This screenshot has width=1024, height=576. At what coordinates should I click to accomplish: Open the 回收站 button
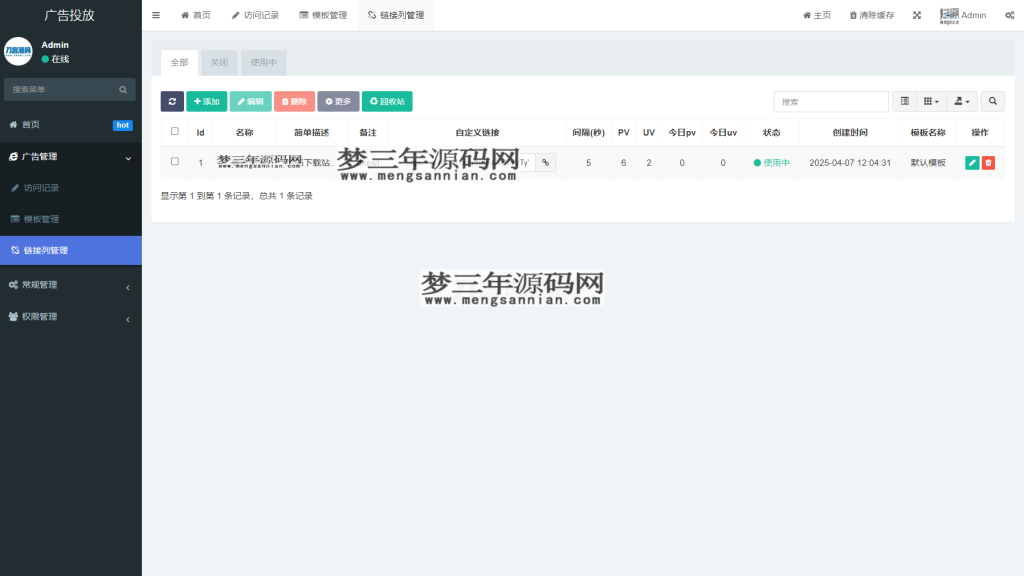(387, 101)
